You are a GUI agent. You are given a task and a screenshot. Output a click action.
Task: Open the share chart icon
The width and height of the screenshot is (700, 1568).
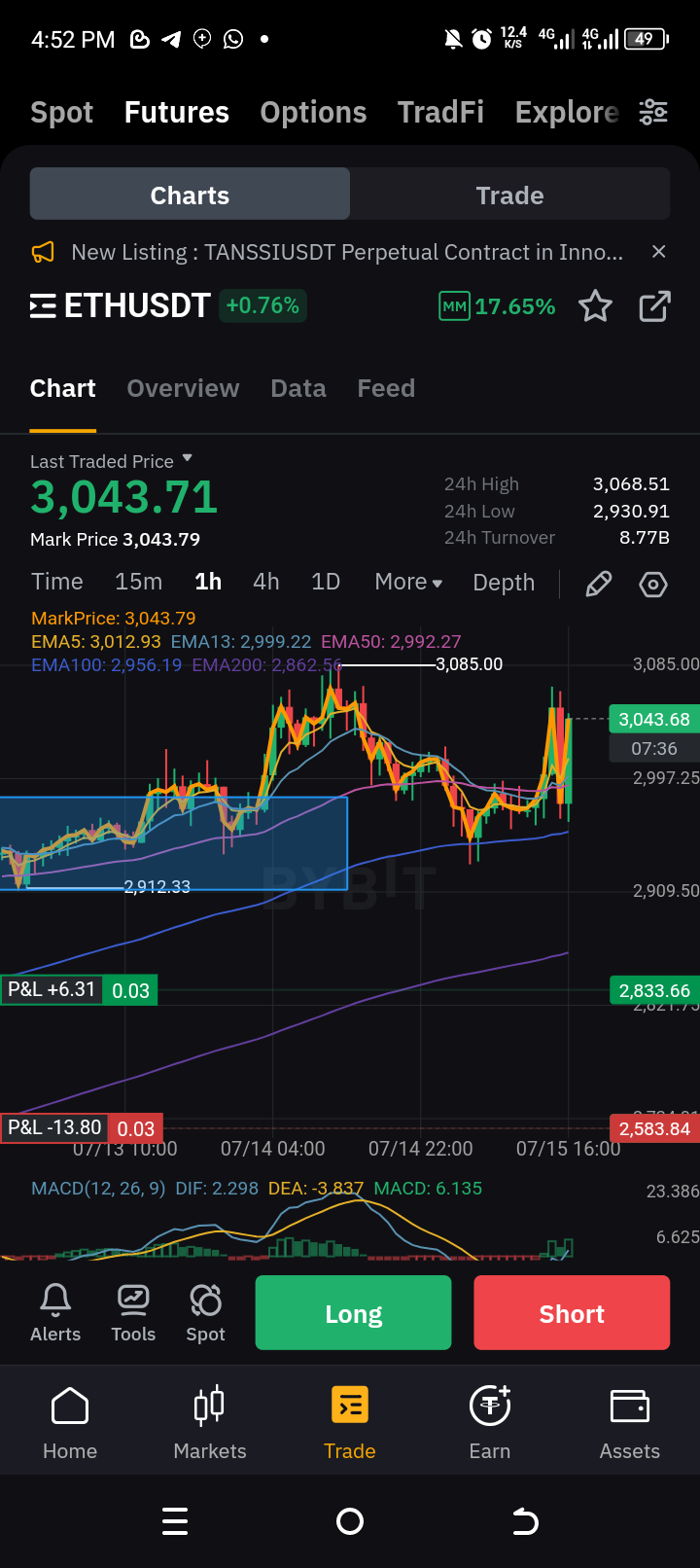654,306
